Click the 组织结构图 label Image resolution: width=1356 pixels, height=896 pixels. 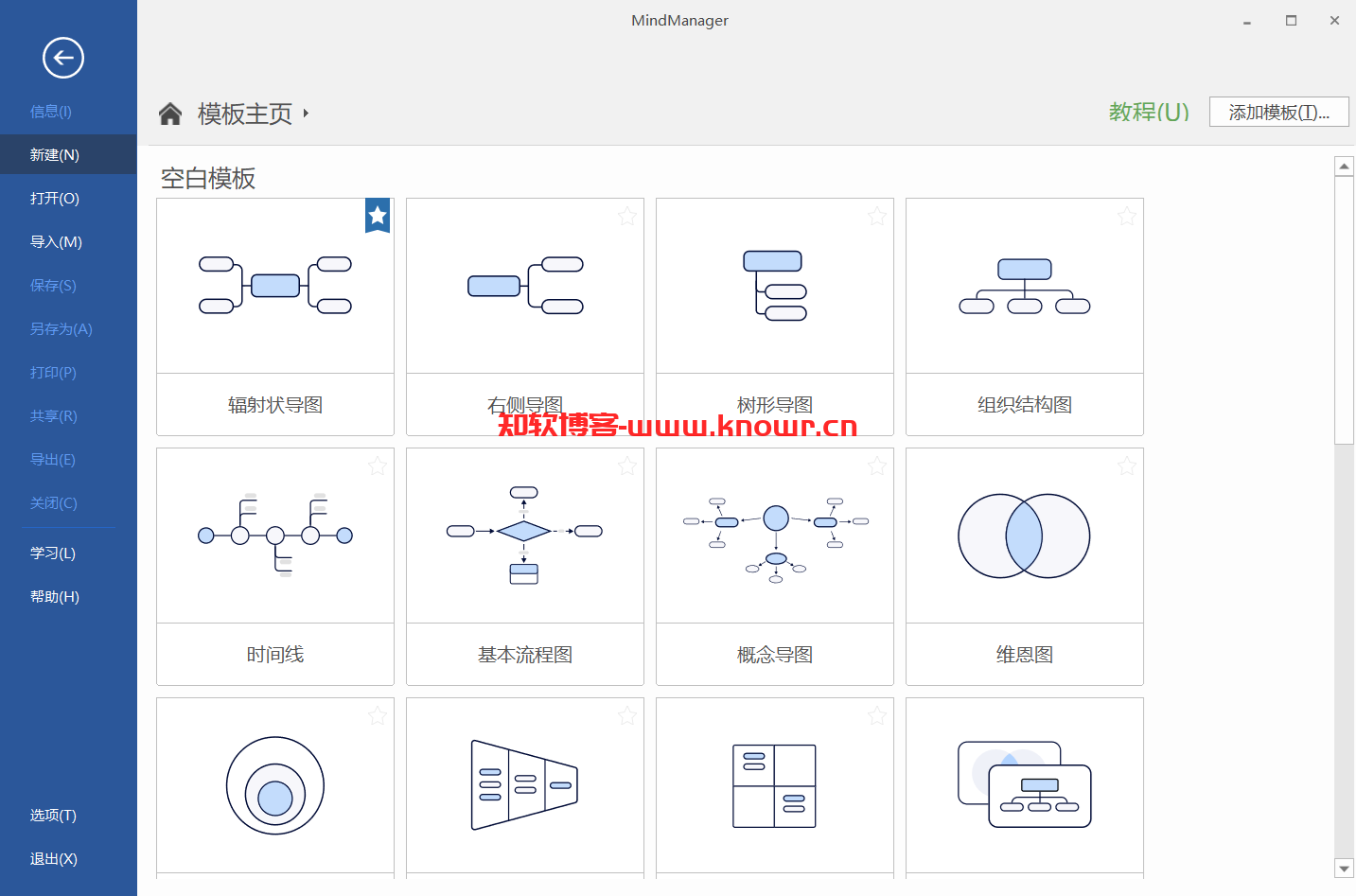tap(1025, 405)
